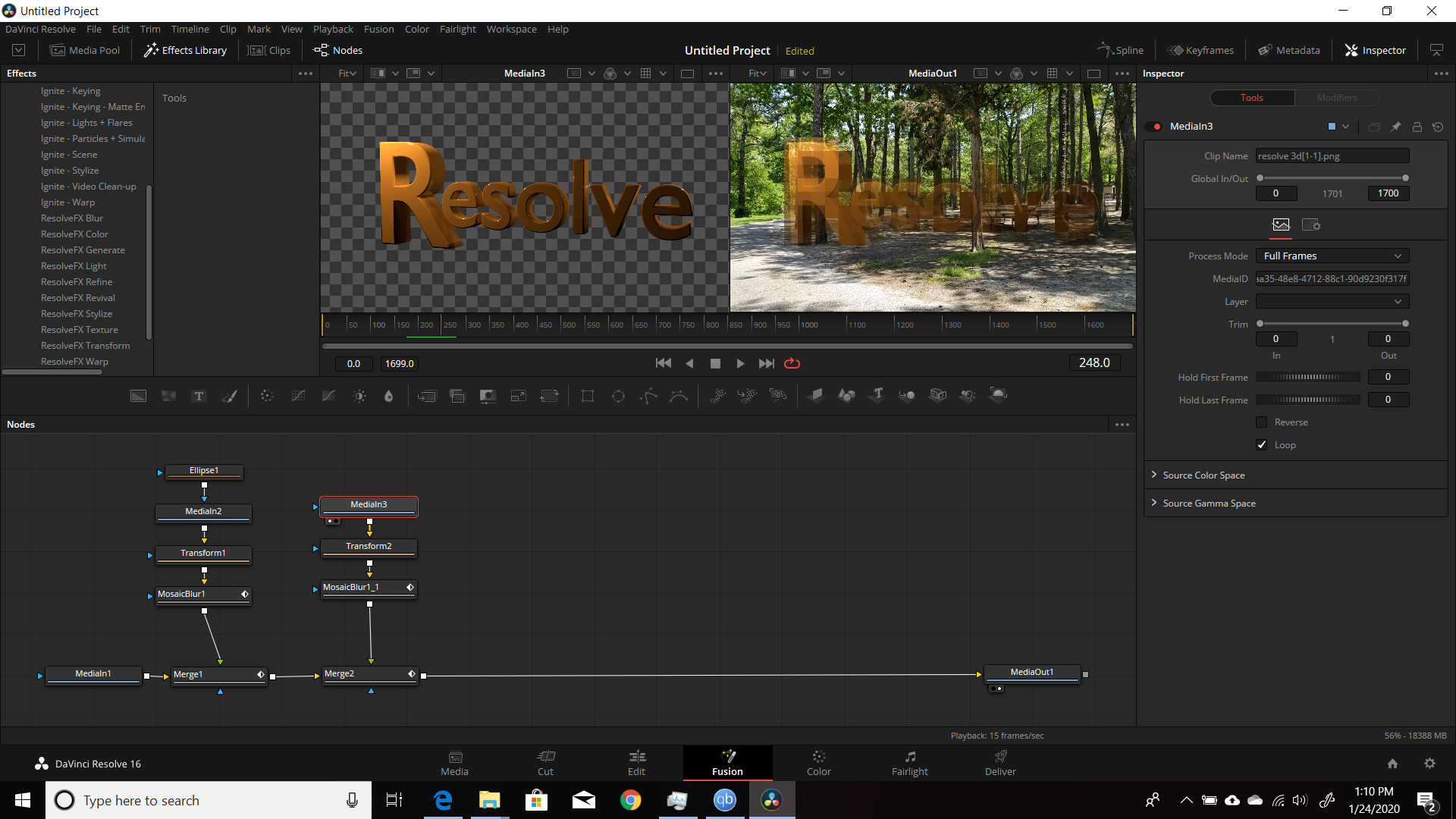Image resolution: width=1456 pixels, height=819 pixels.
Task: Open the left viewer Fit zoom dropdown
Action: 347,74
